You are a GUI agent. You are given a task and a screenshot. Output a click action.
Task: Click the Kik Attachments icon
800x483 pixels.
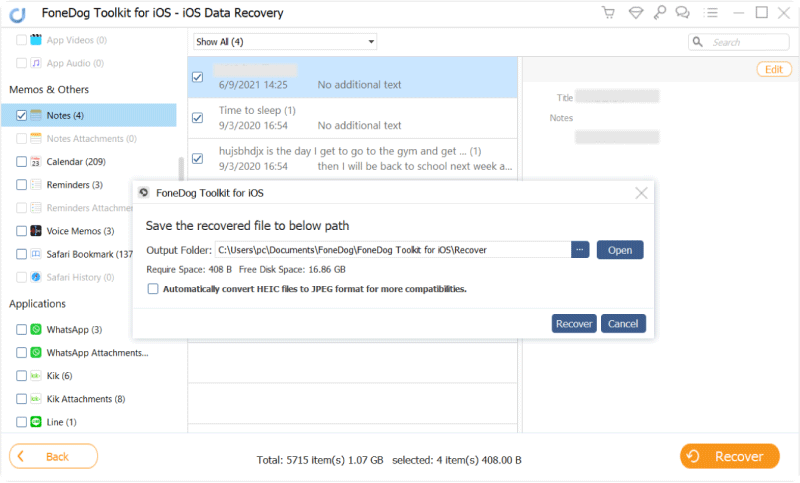point(36,399)
